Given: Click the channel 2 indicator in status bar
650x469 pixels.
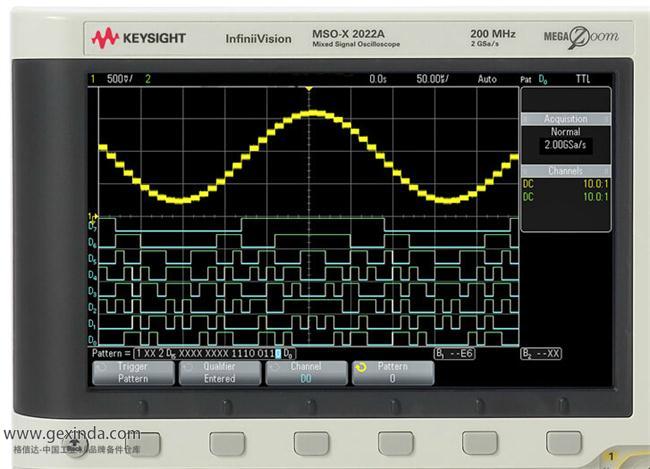Looking at the screenshot, I should (x=148, y=78).
